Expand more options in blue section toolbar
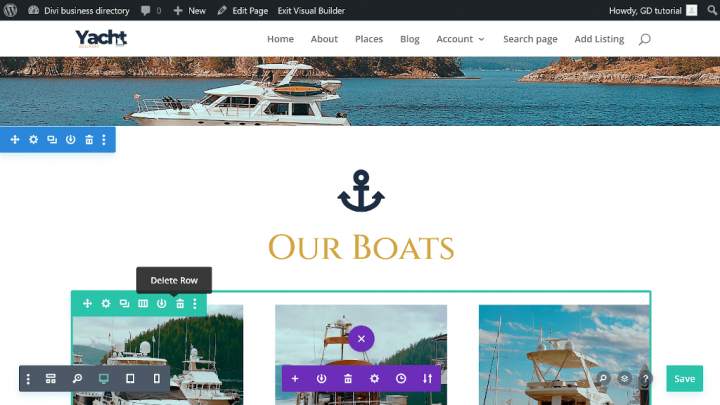The width and height of the screenshot is (720, 405). (x=104, y=140)
